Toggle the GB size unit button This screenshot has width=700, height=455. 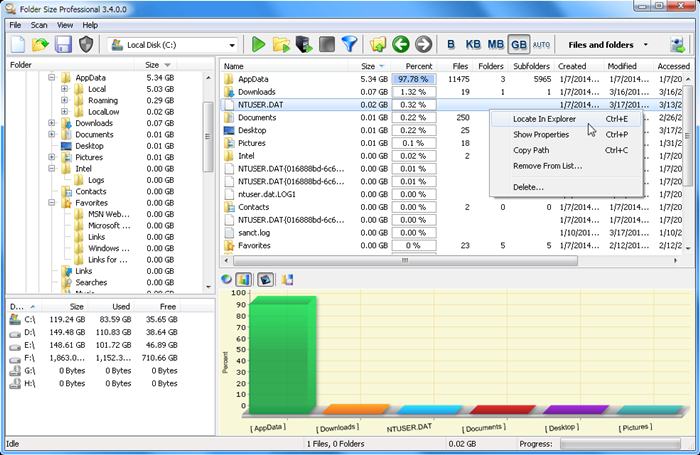coord(519,45)
